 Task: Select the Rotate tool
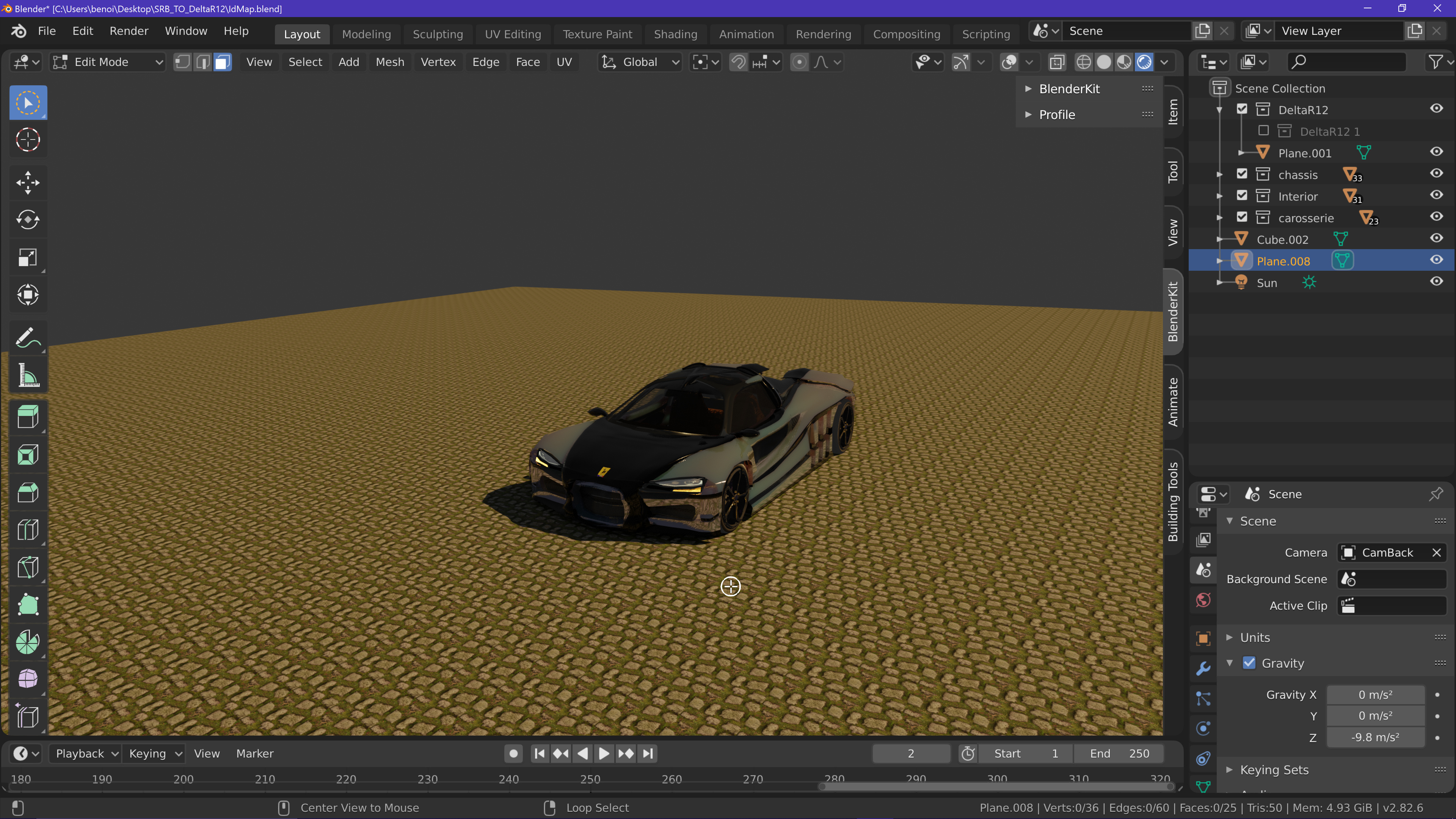[x=28, y=220]
